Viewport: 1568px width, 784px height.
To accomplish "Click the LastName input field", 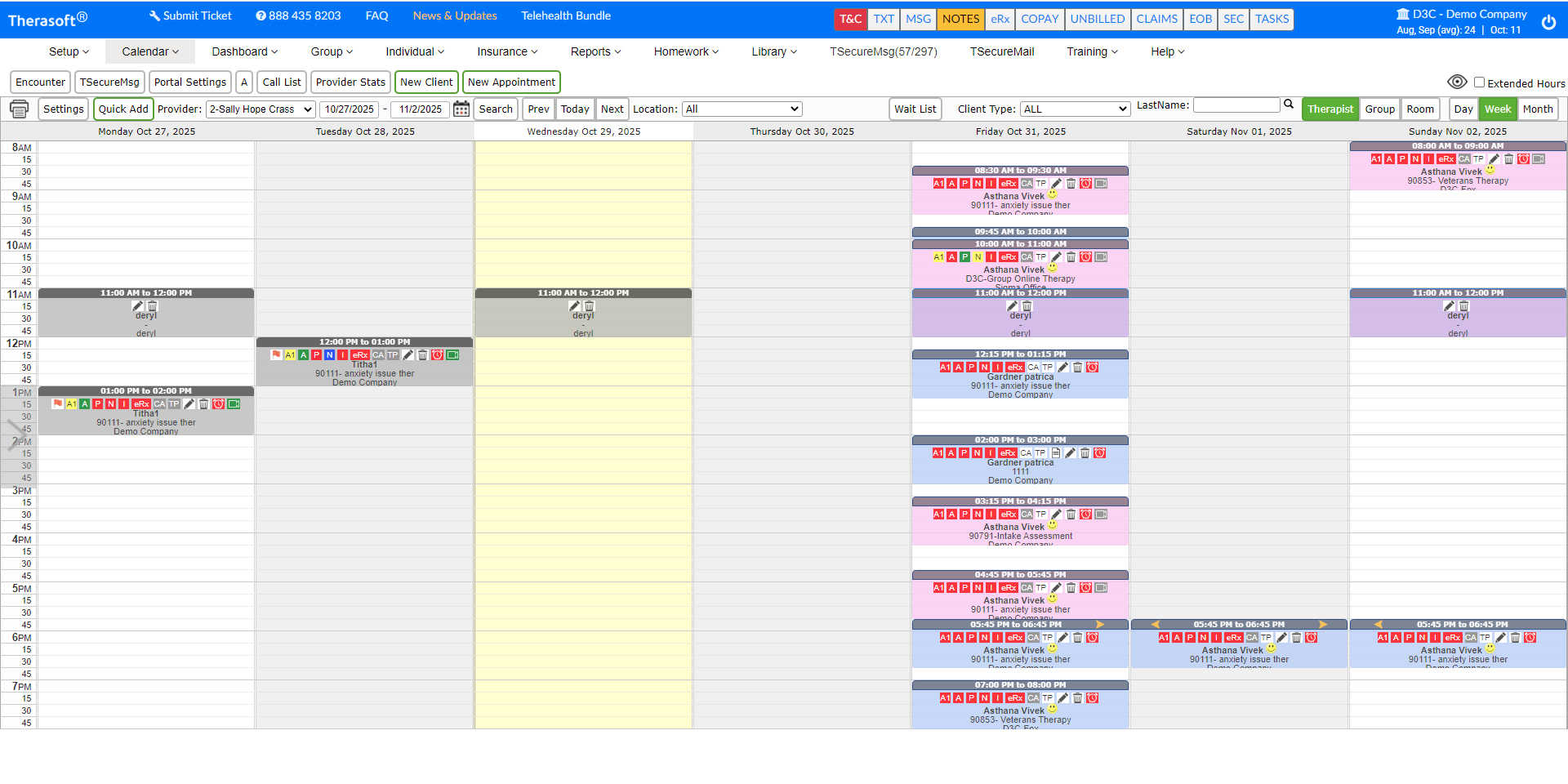I will pos(1236,105).
